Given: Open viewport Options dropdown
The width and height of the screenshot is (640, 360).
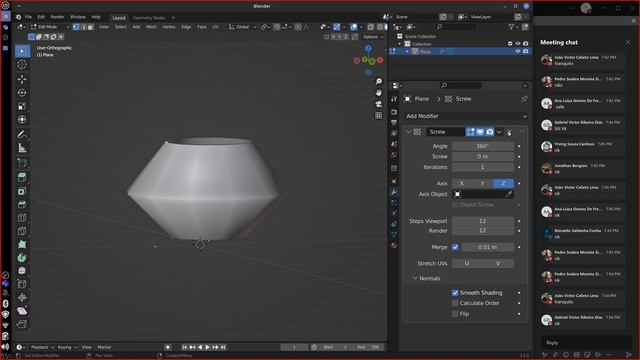Looking at the screenshot, I should point(373,37).
